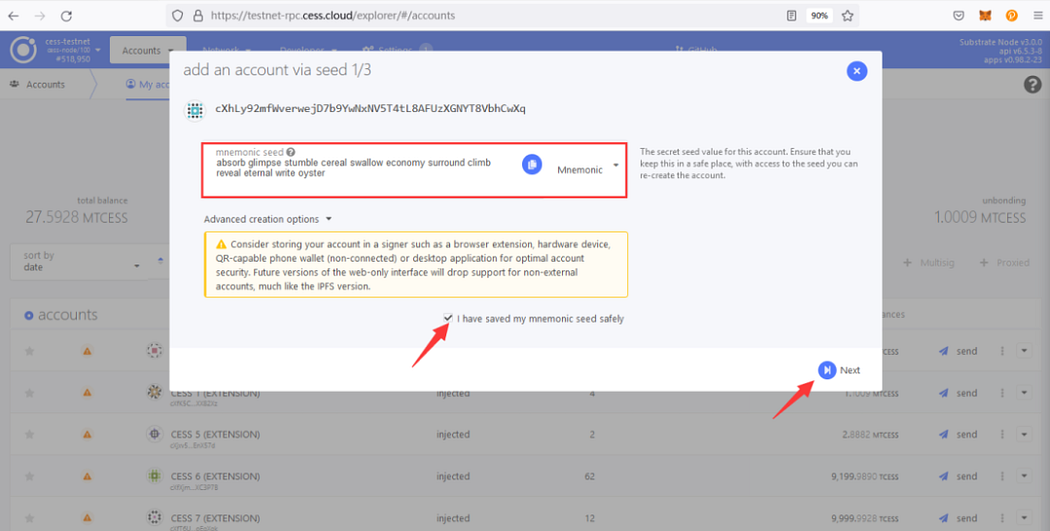Click the total balance 27.5928 MTCESS value
This screenshot has width=1050, height=531.
76,218
